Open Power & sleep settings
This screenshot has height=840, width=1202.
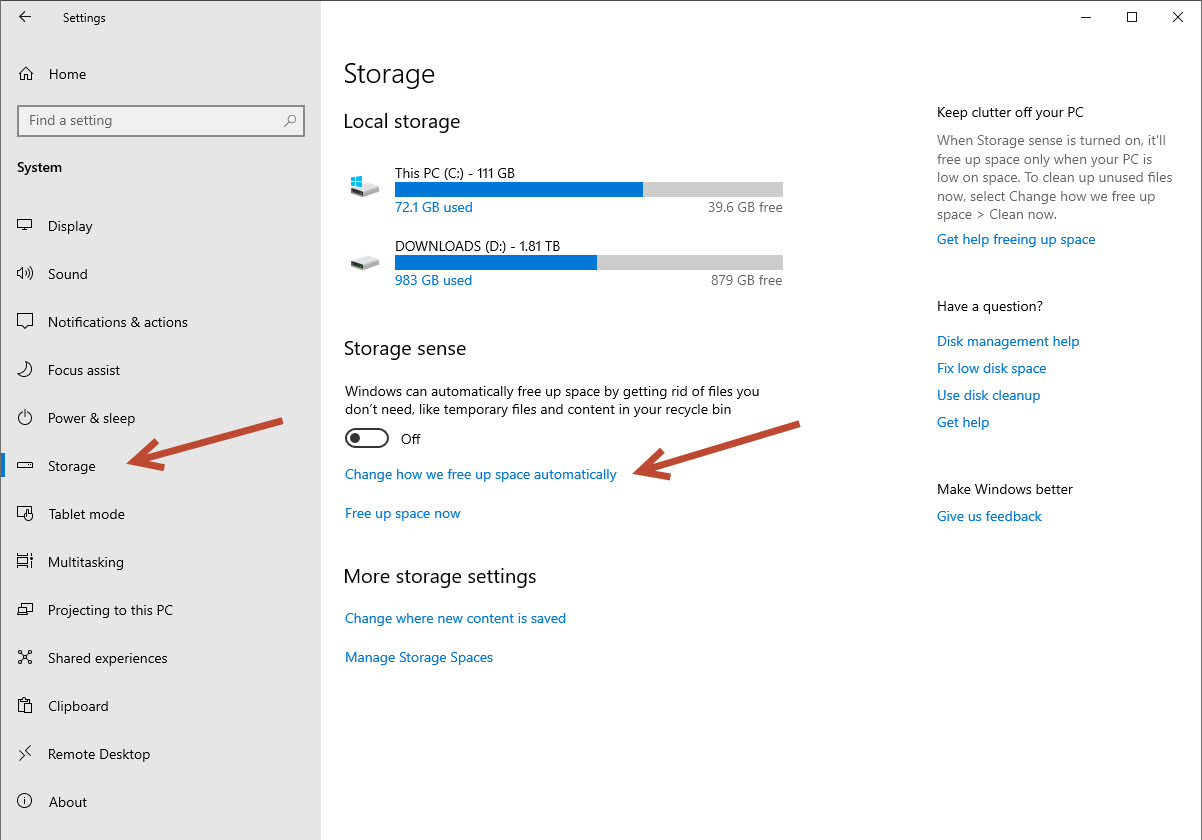click(91, 418)
